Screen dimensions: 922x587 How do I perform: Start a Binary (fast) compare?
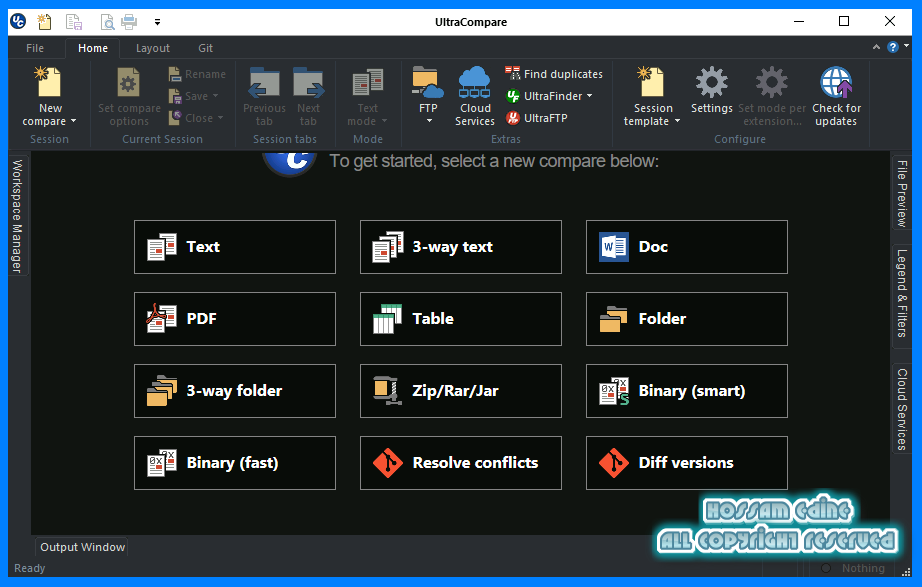click(x=235, y=463)
